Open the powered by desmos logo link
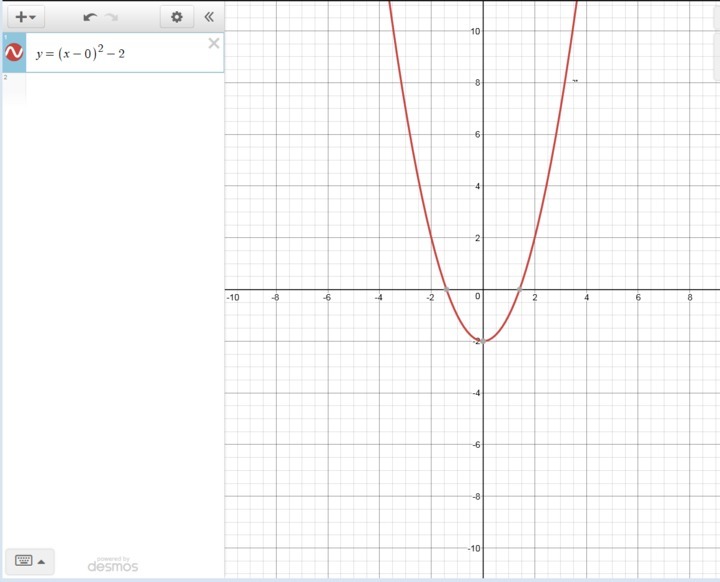Screen dimensions: 720x582 coord(112,565)
